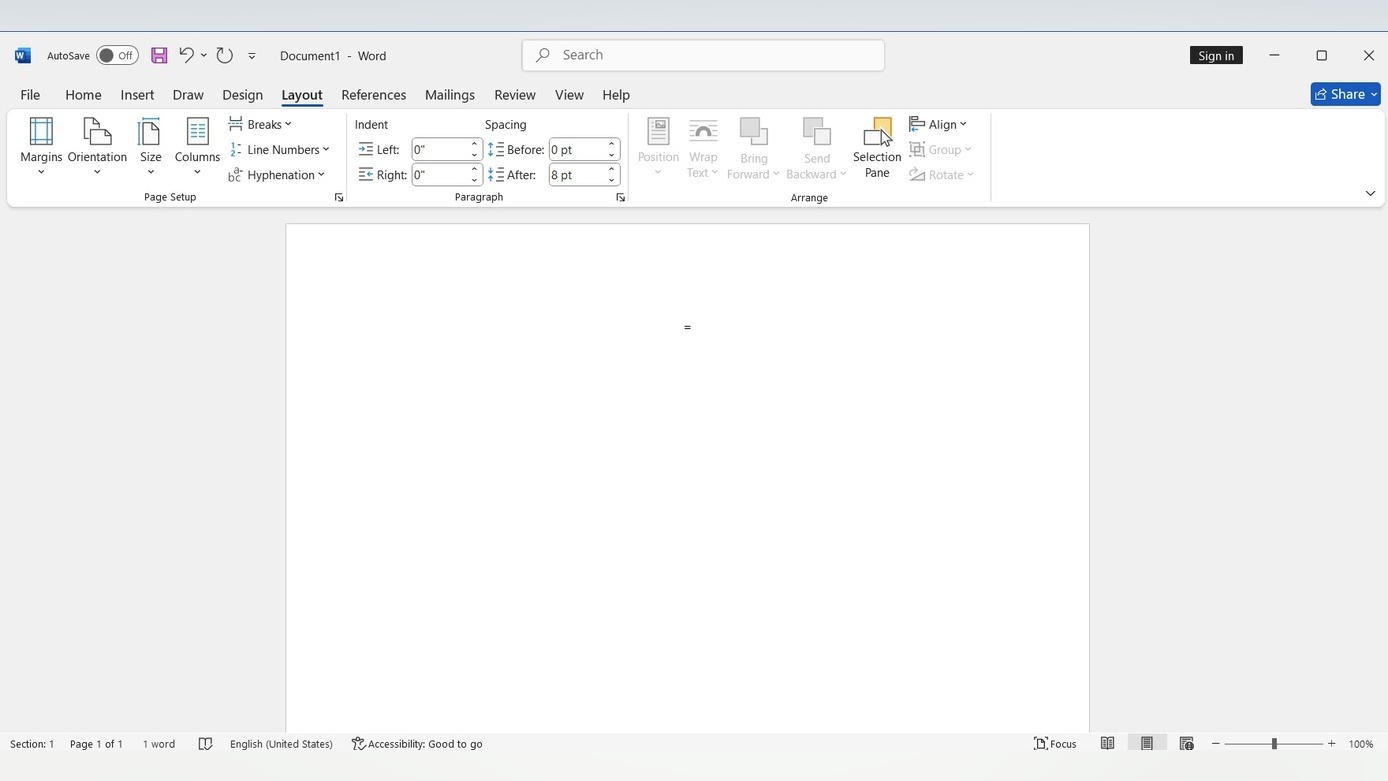The image size is (1388, 781).
Task: Decrease the Indent Right value
Action: coord(475,180)
